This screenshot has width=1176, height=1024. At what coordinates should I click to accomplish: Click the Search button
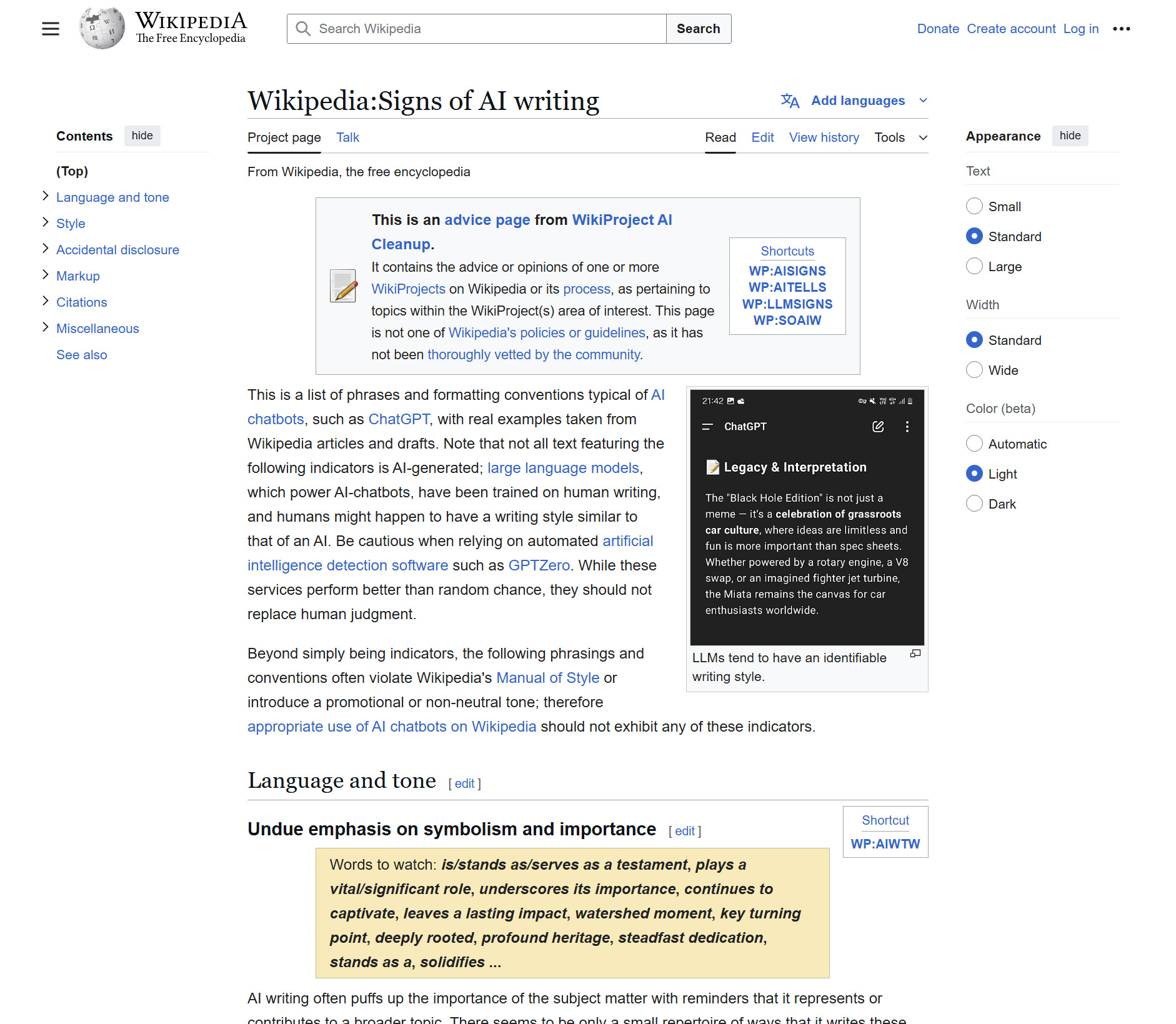pyautogui.click(x=699, y=29)
